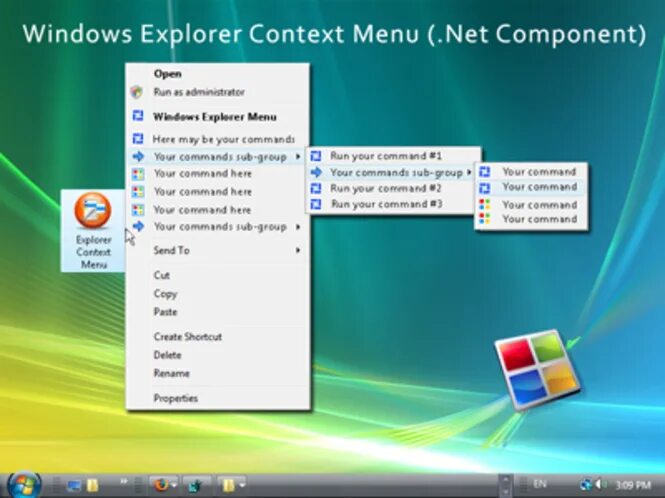Expand the quick launch overflow chevron

click(124, 481)
